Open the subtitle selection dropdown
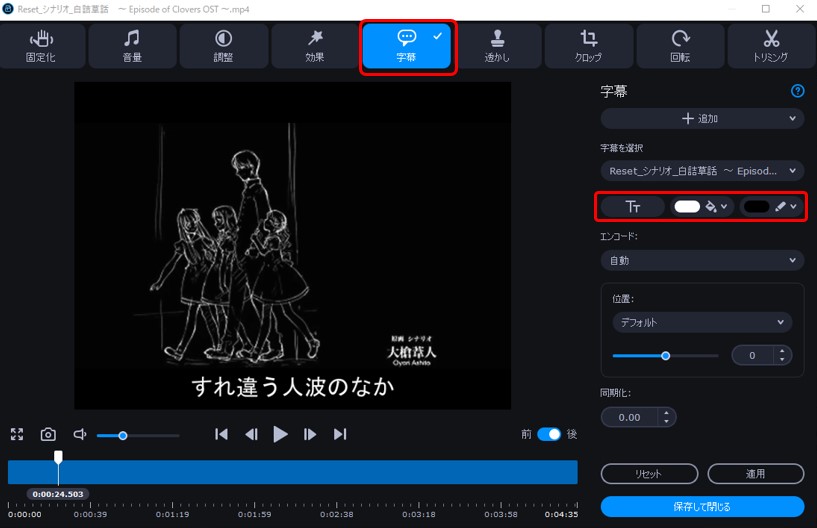817x528 pixels. (x=702, y=171)
